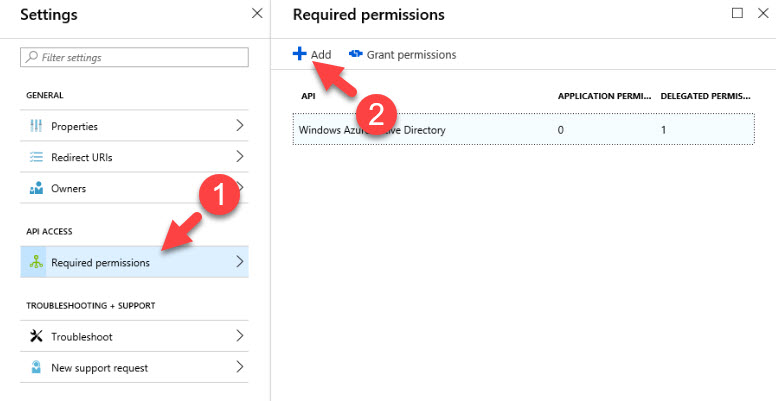Open the Required permissions menu item
This screenshot has width=776, height=401.
[x=100, y=263]
